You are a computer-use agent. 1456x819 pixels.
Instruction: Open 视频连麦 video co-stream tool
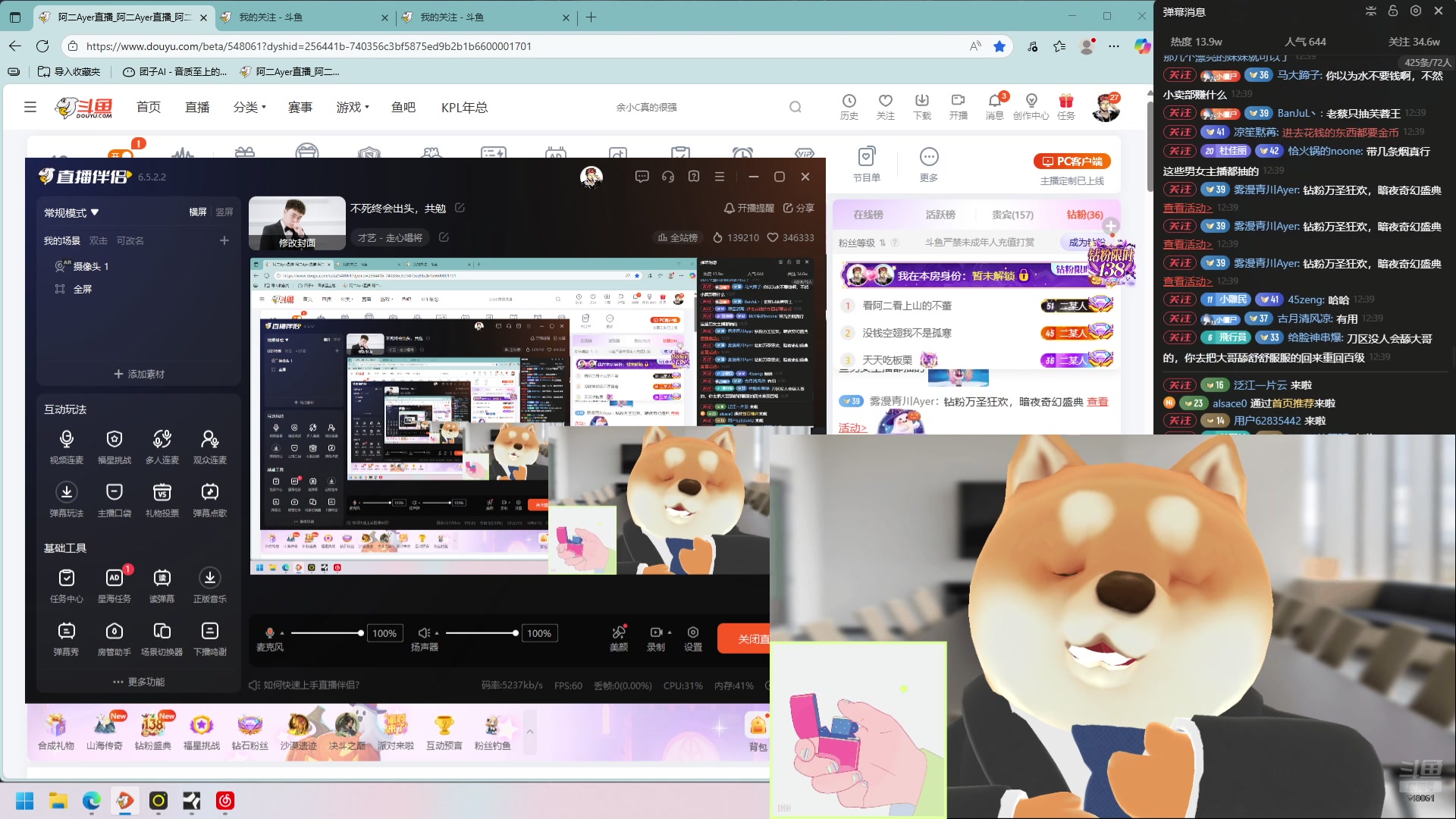pos(67,440)
